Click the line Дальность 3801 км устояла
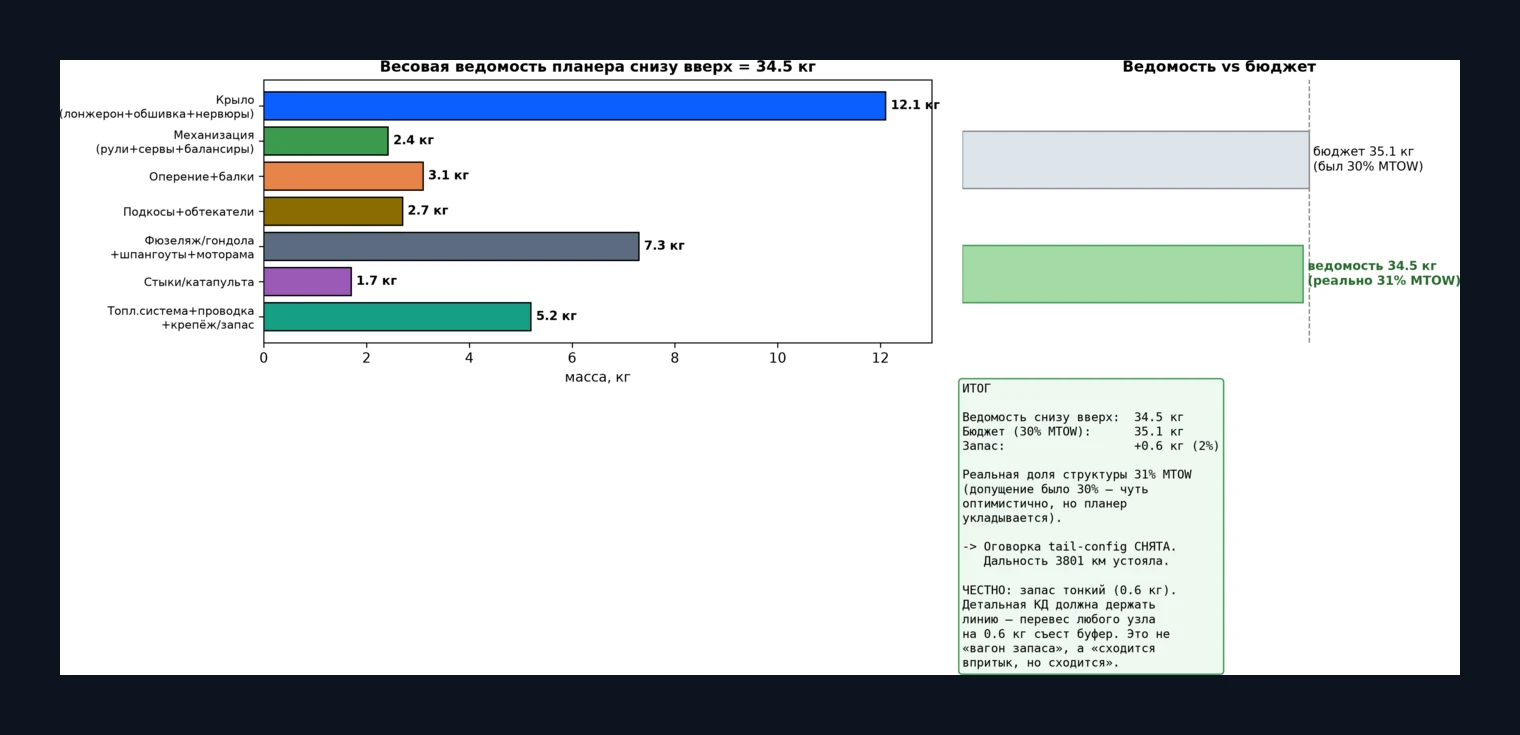1520x735 pixels. pos(1076,561)
